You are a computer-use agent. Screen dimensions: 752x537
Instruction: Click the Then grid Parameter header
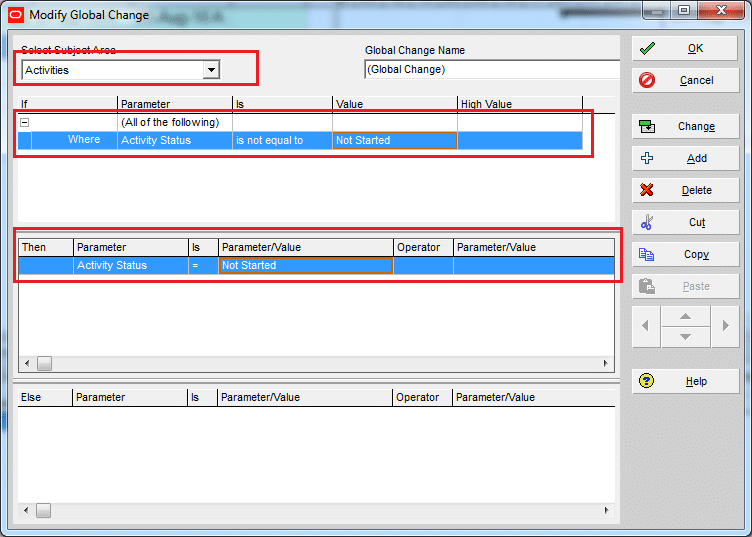(130, 247)
